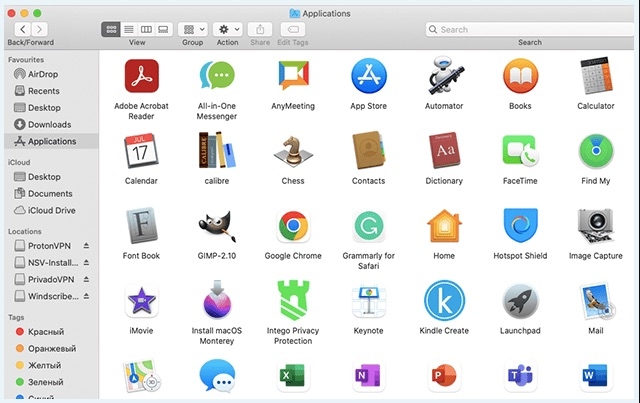Select the Зеленый green tag
The width and height of the screenshot is (640, 403).
click(51, 382)
